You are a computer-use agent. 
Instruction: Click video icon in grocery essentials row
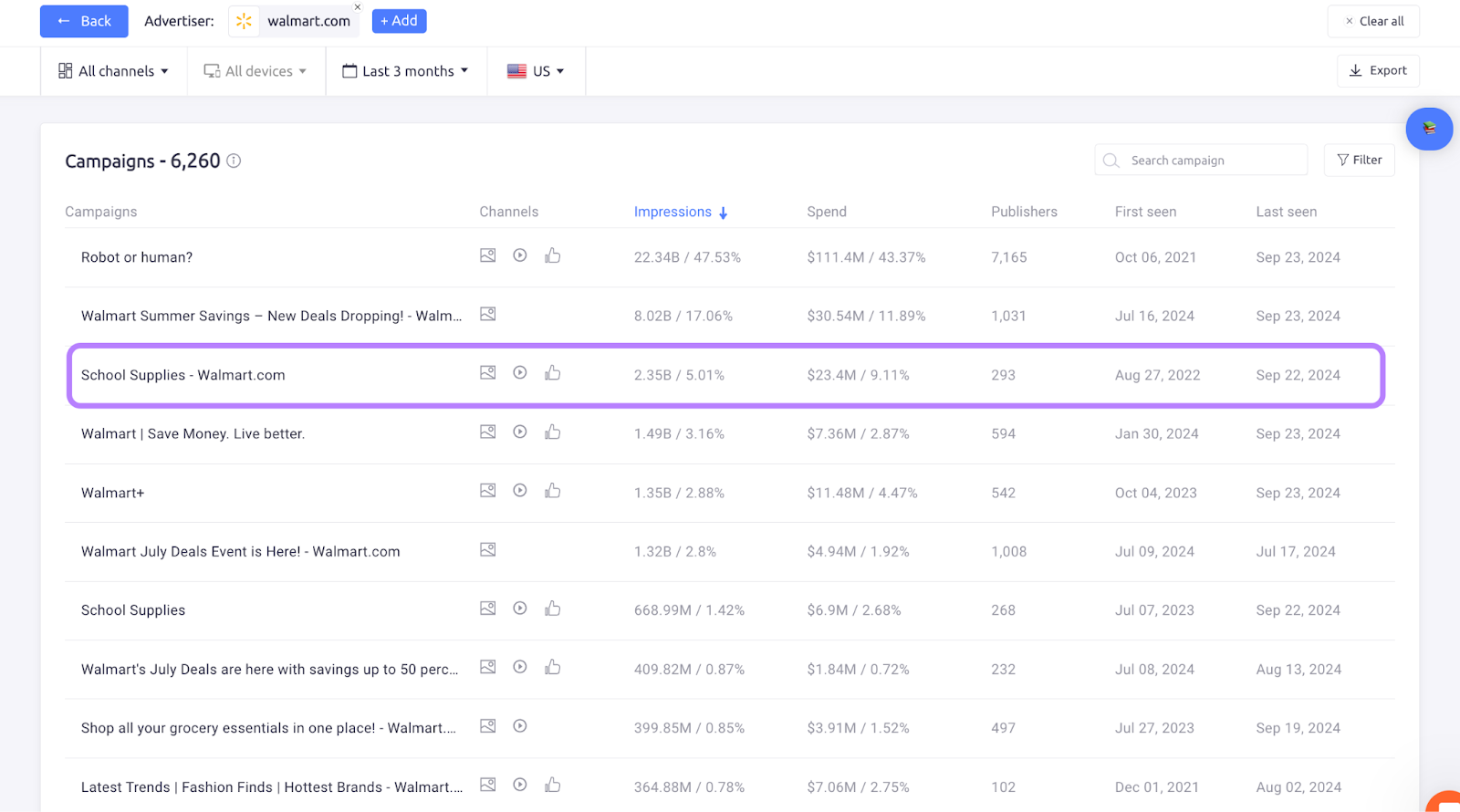tap(520, 725)
